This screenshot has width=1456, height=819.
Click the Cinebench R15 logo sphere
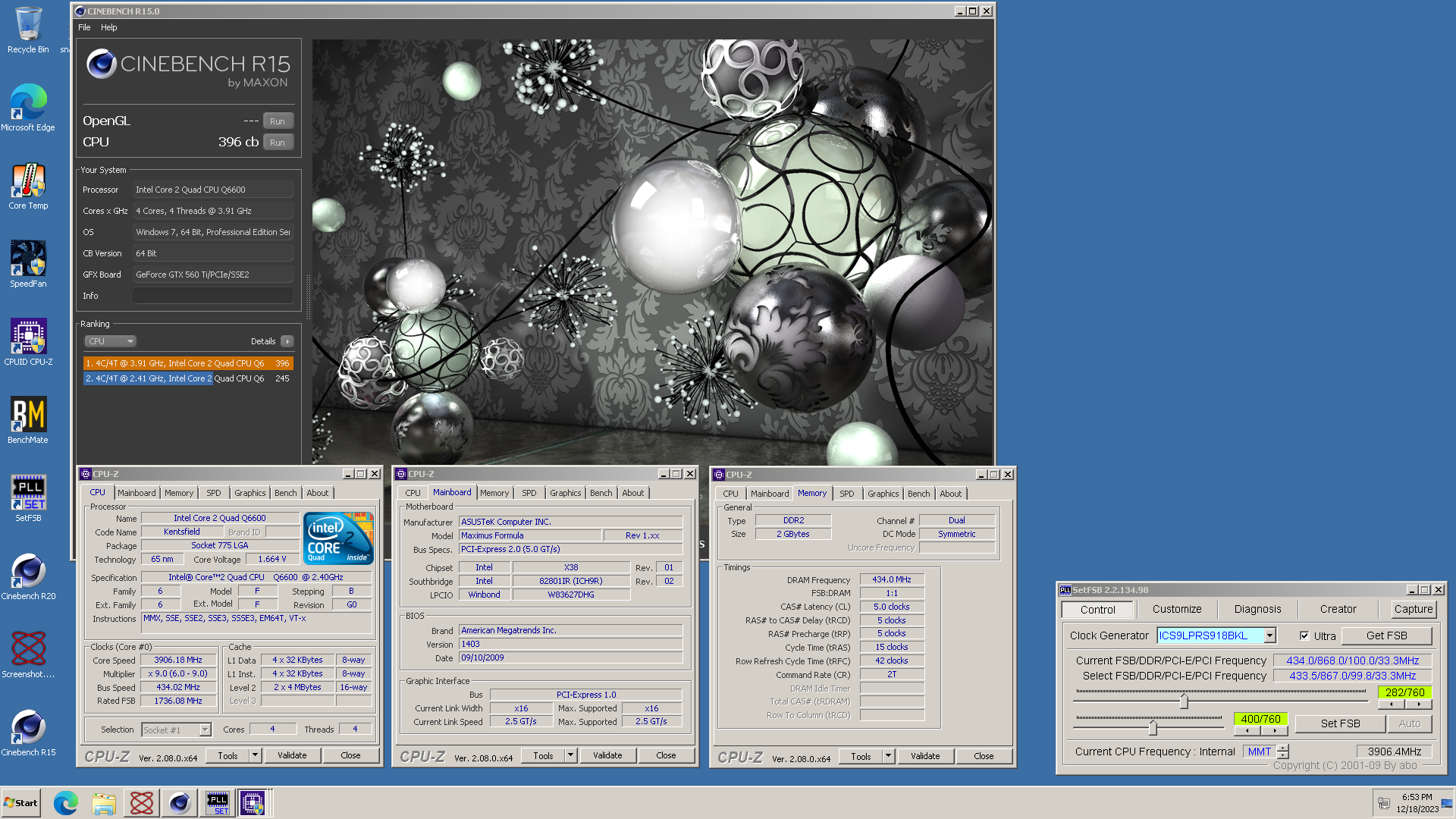(102, 64)
